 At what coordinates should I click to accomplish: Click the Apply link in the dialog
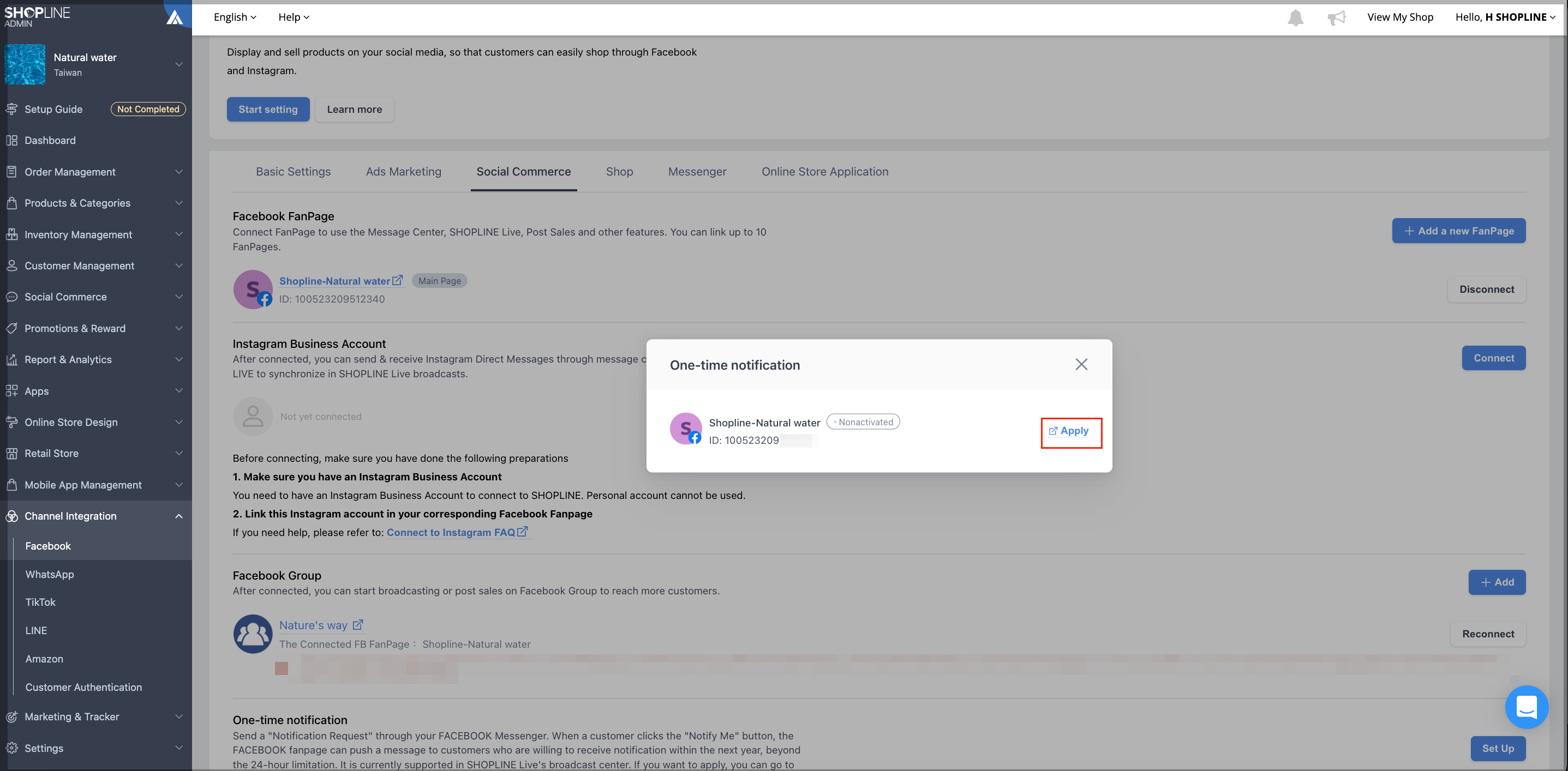coord(1069,431)
